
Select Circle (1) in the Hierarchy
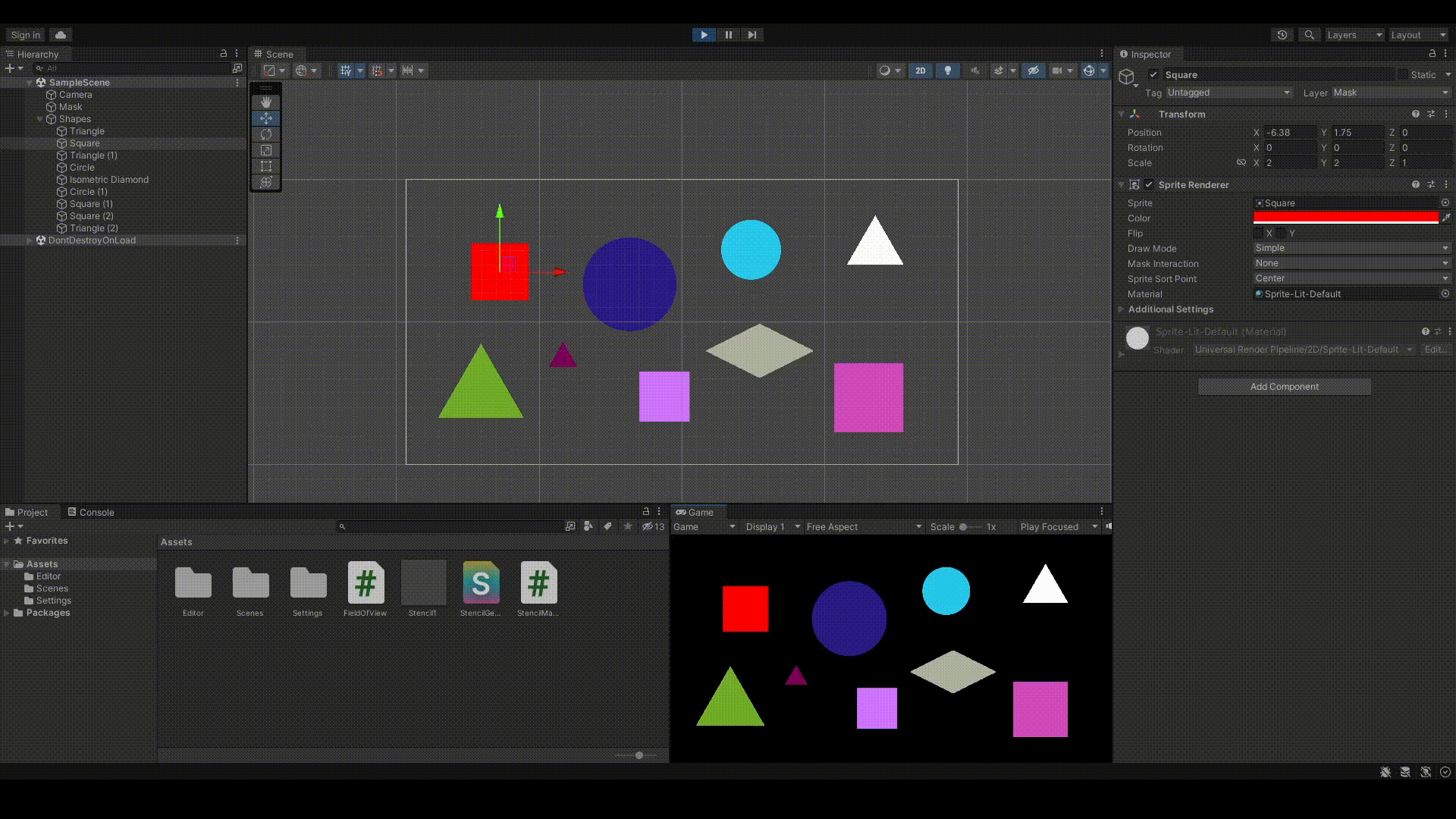click(88, 192)
